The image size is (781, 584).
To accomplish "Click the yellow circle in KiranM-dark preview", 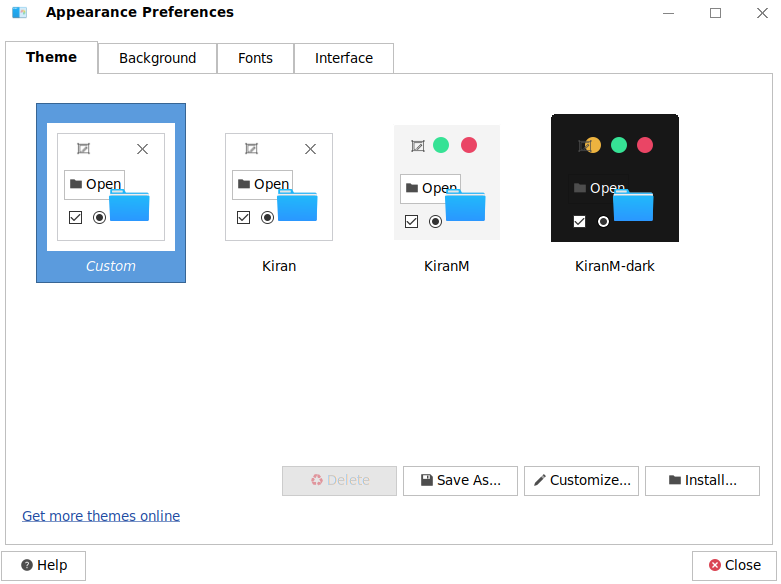I will (x=593, y=145).
